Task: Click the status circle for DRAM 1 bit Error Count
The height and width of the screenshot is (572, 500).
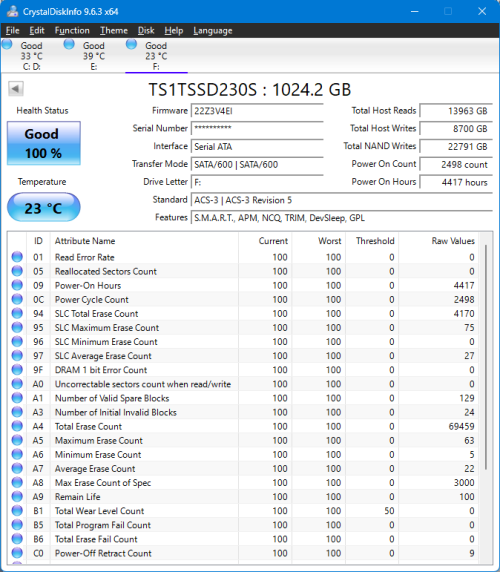Action: pyautogui.click(x=17, y=370)
